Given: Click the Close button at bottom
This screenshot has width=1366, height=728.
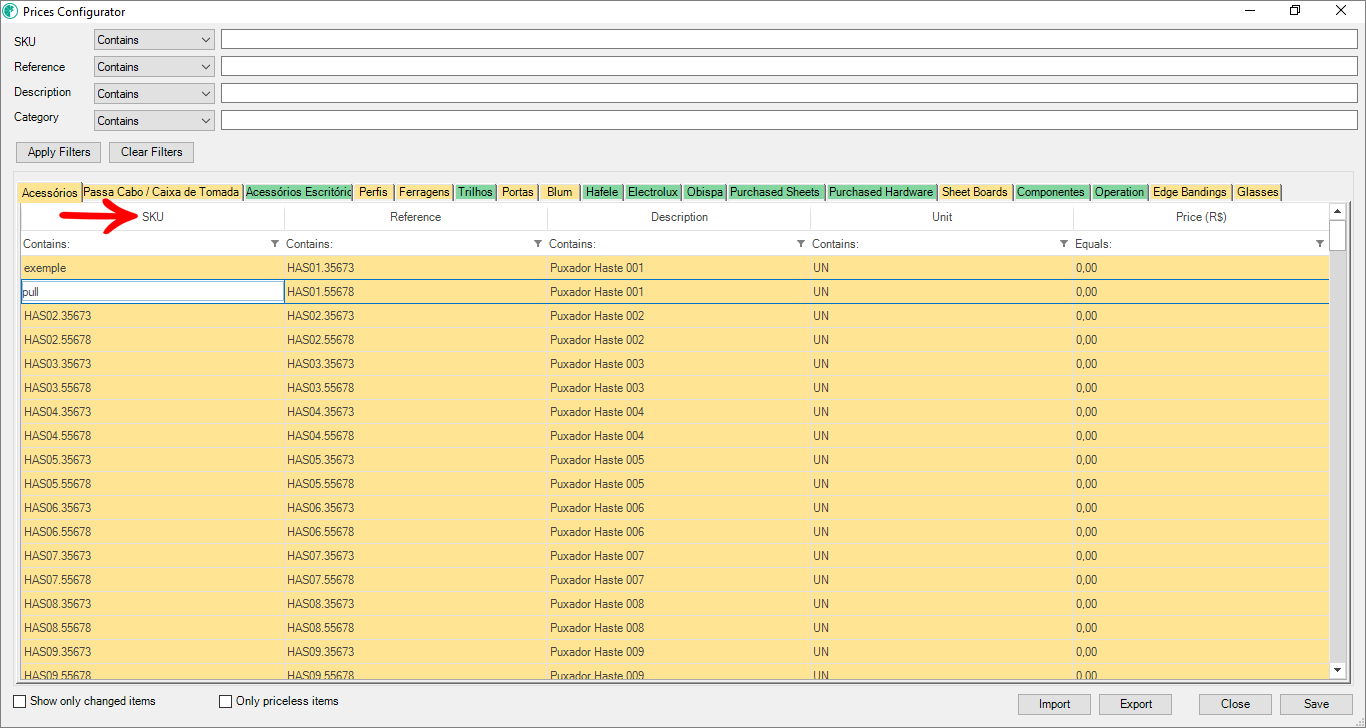Looking at the screenshot, I should click(x=1235, y=704).
